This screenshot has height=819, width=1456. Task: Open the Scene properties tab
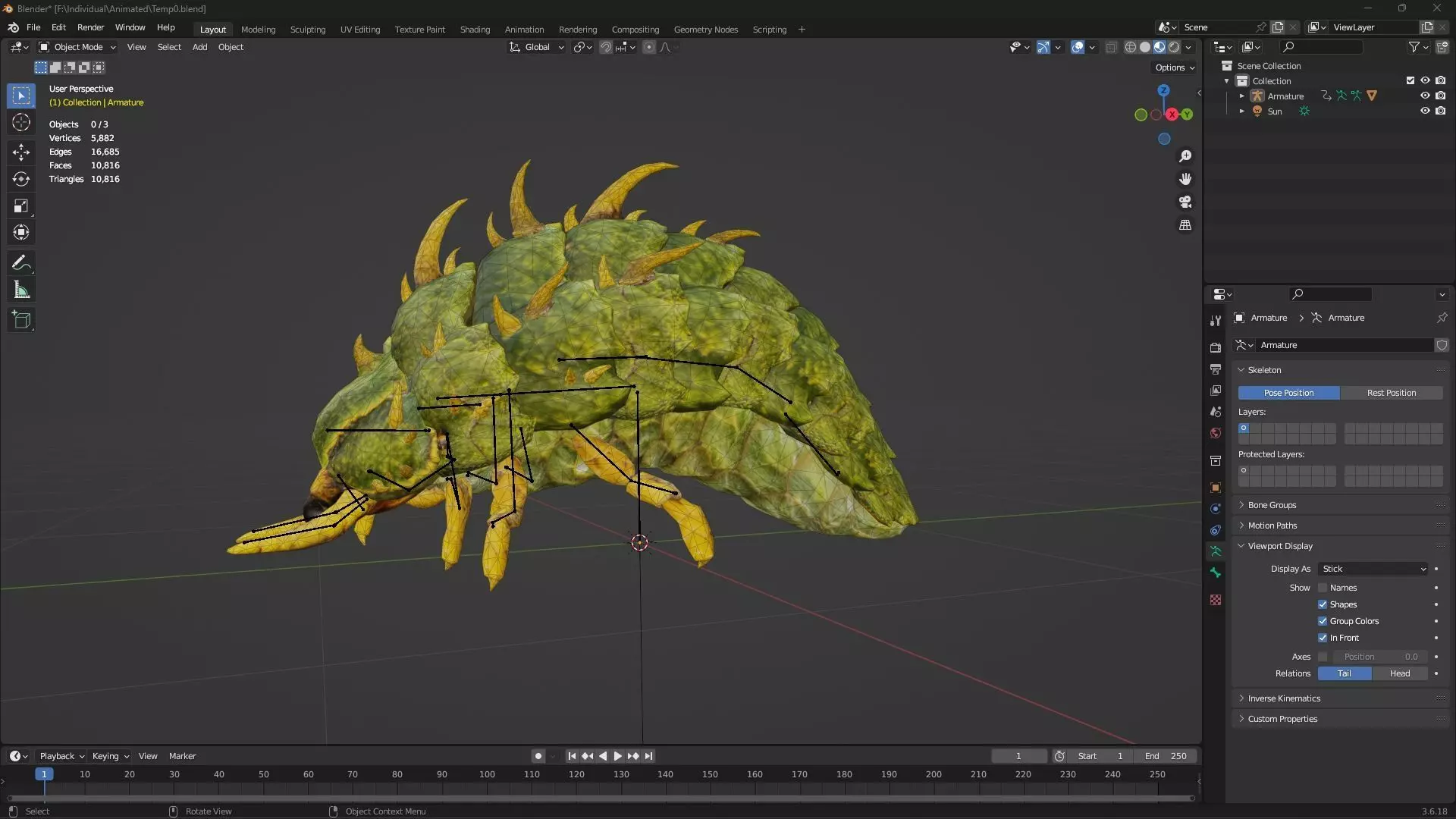pos(1216,411)
